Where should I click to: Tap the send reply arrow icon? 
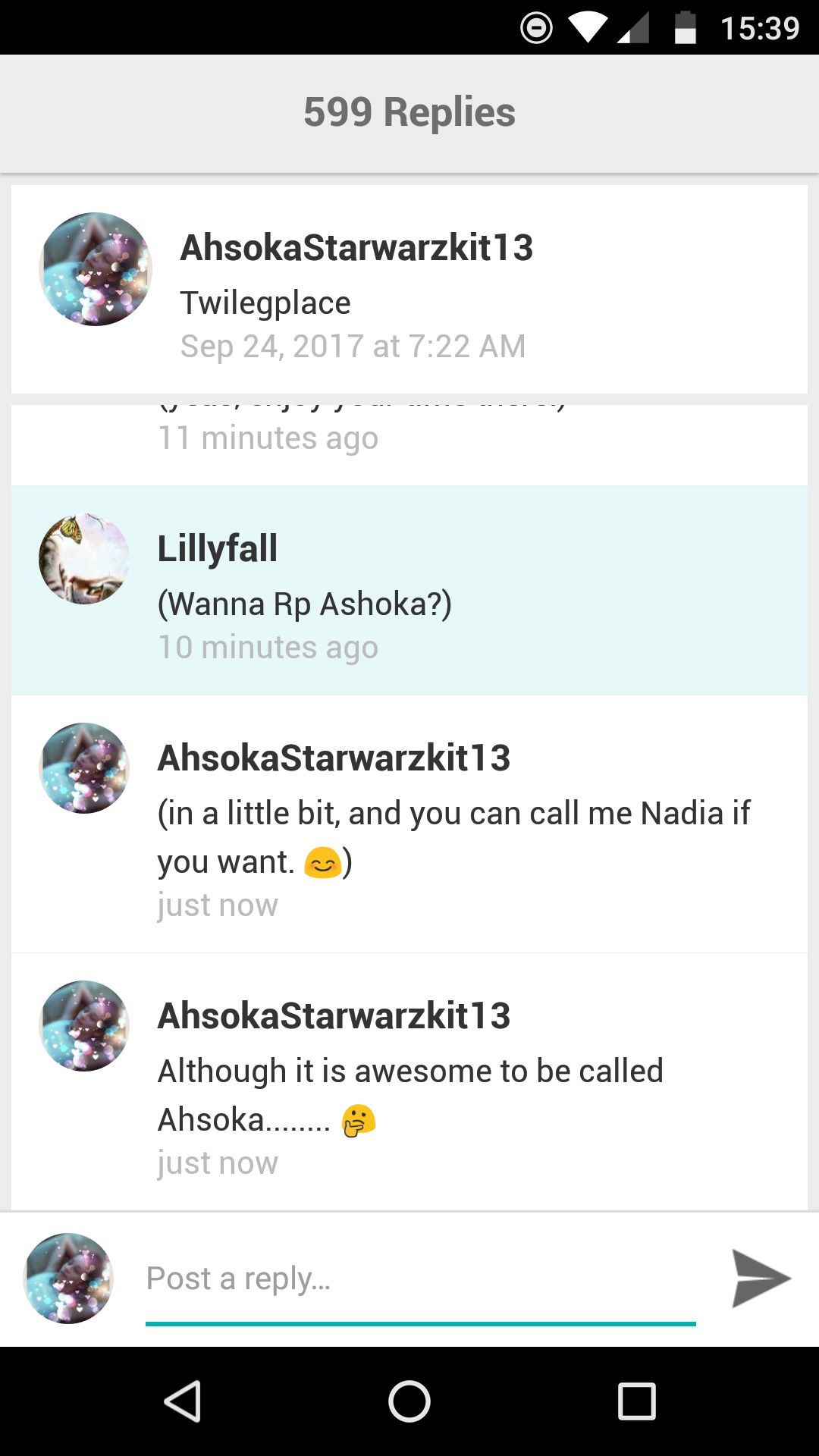click(x=761, y=1279)
